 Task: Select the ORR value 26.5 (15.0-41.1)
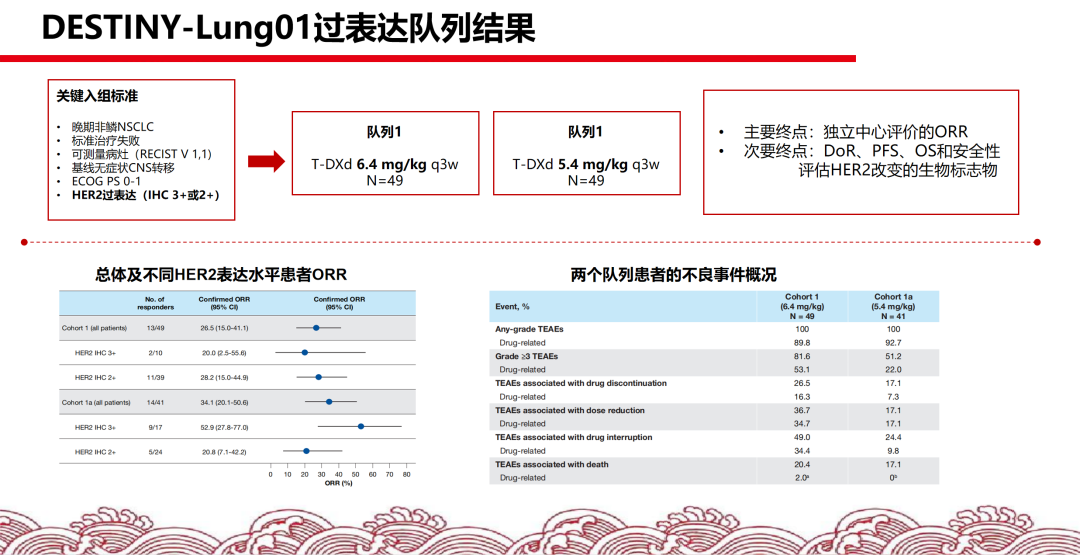(x=223, y=328)
